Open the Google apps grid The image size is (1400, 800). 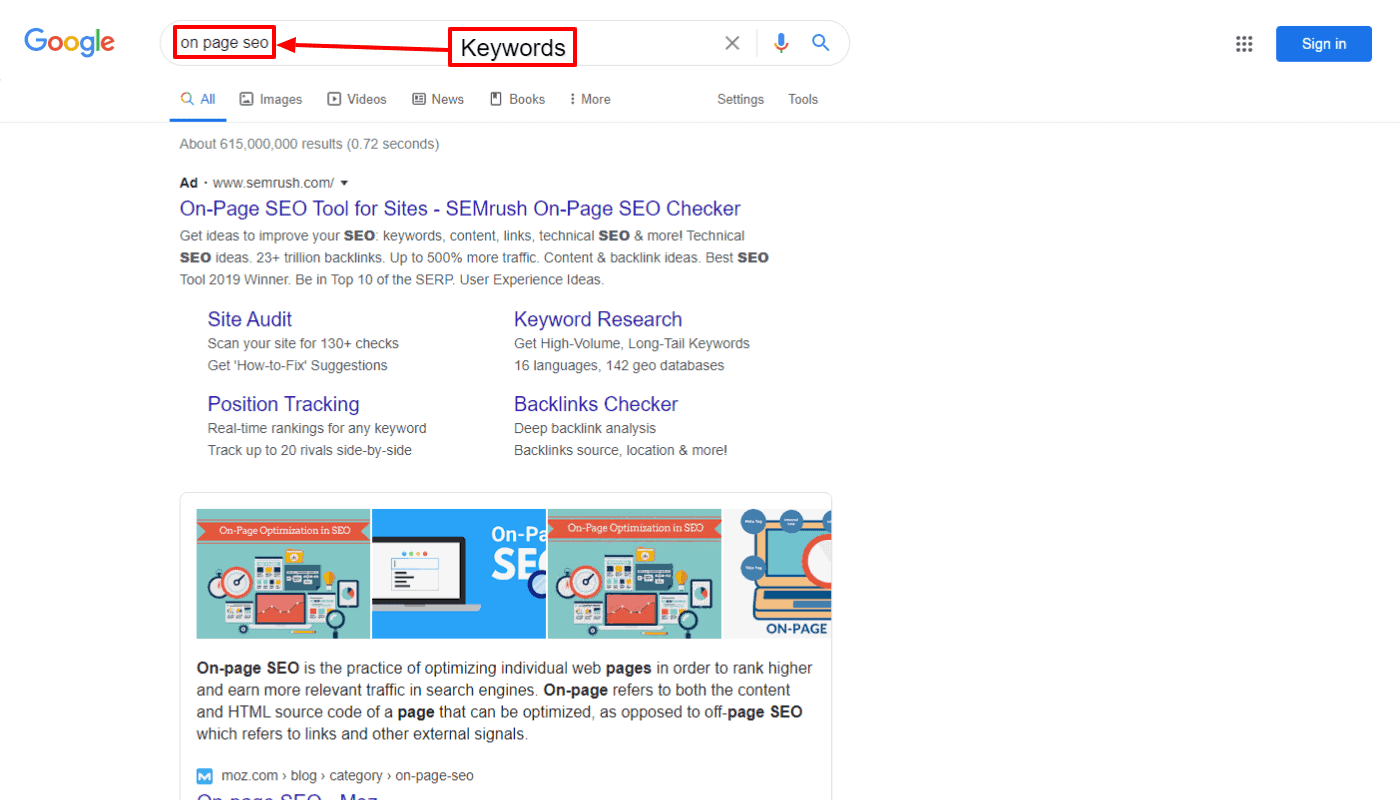[x=1244, y=44]
